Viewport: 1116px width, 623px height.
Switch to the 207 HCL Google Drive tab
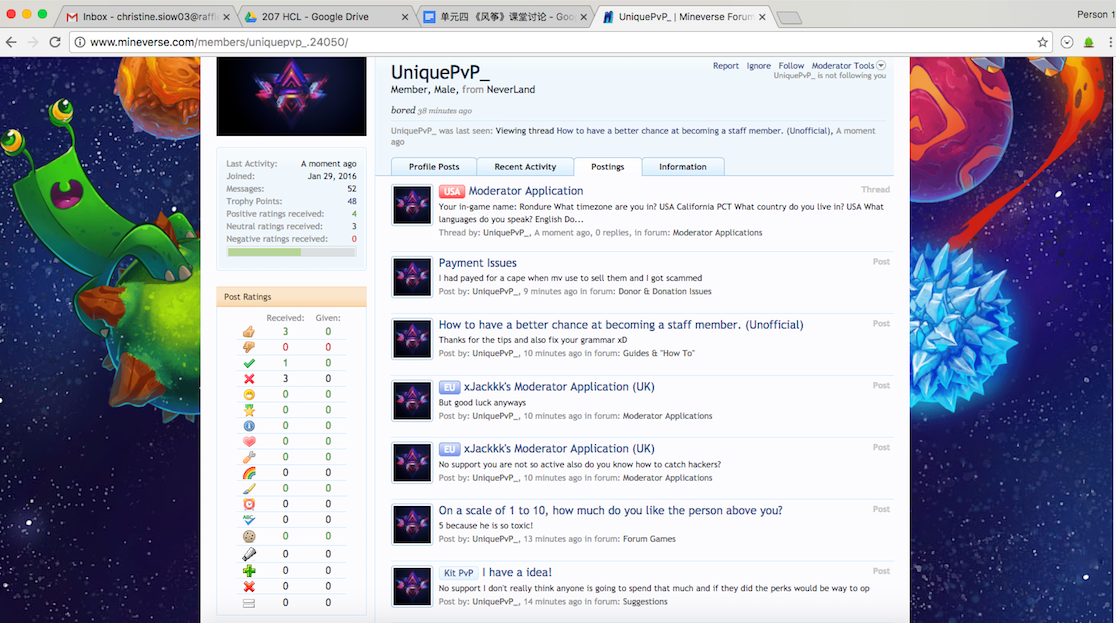click(x=324, y=16)
